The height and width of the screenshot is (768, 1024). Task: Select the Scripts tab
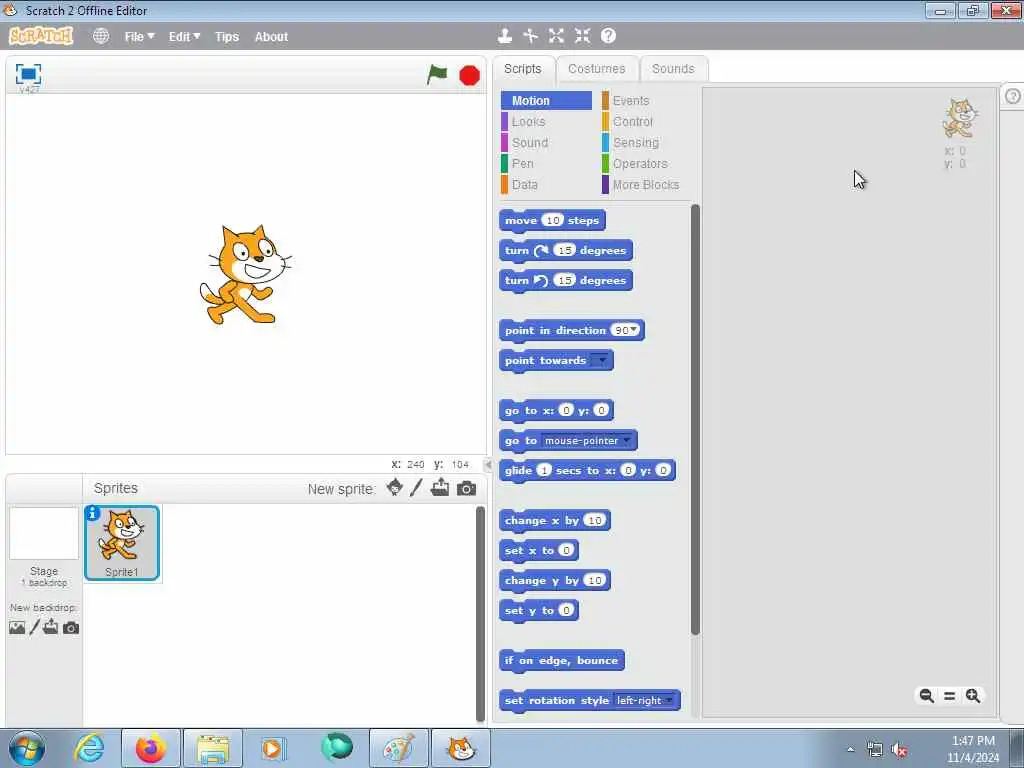(x=522, y=69)
